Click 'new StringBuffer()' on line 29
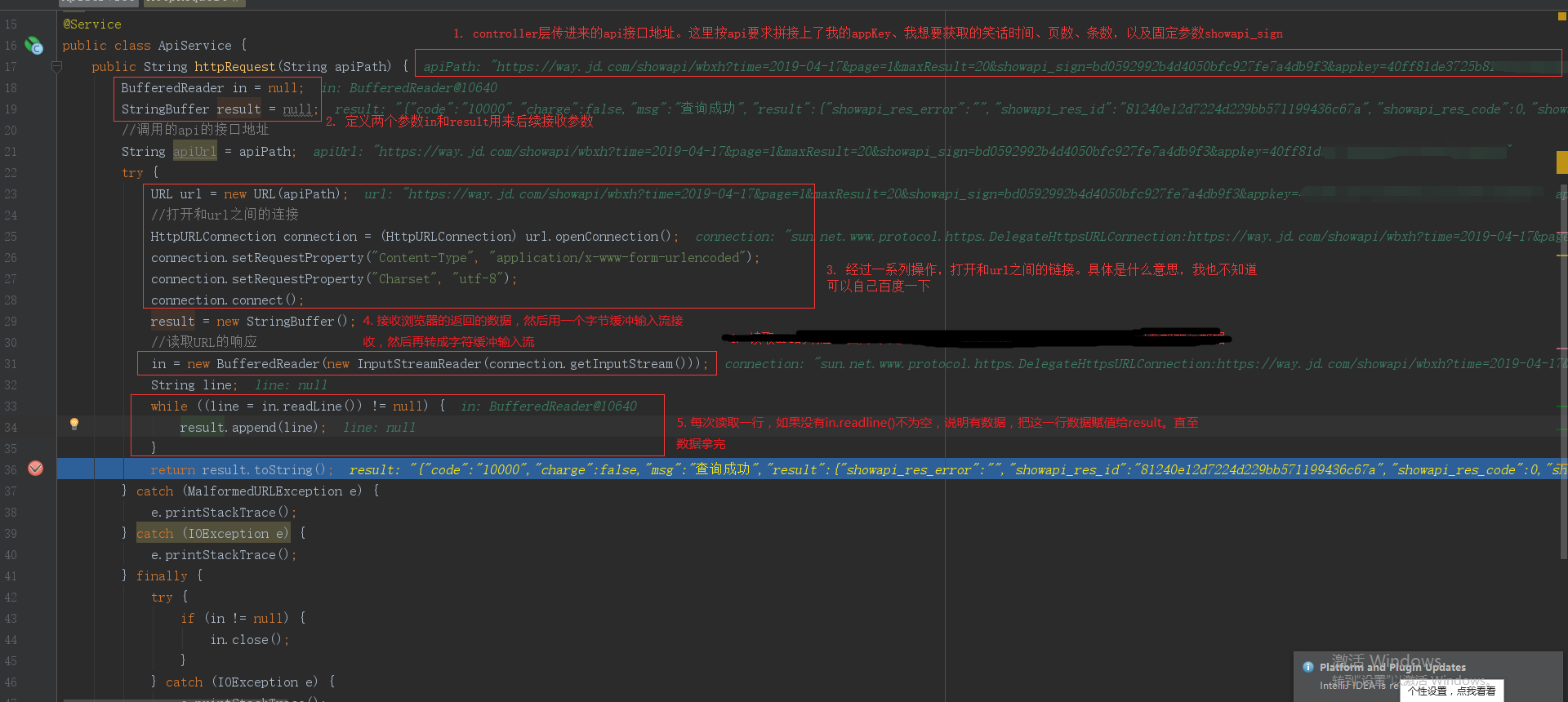The width and height of the screenshot is (1568, 702). click(282, 322)
